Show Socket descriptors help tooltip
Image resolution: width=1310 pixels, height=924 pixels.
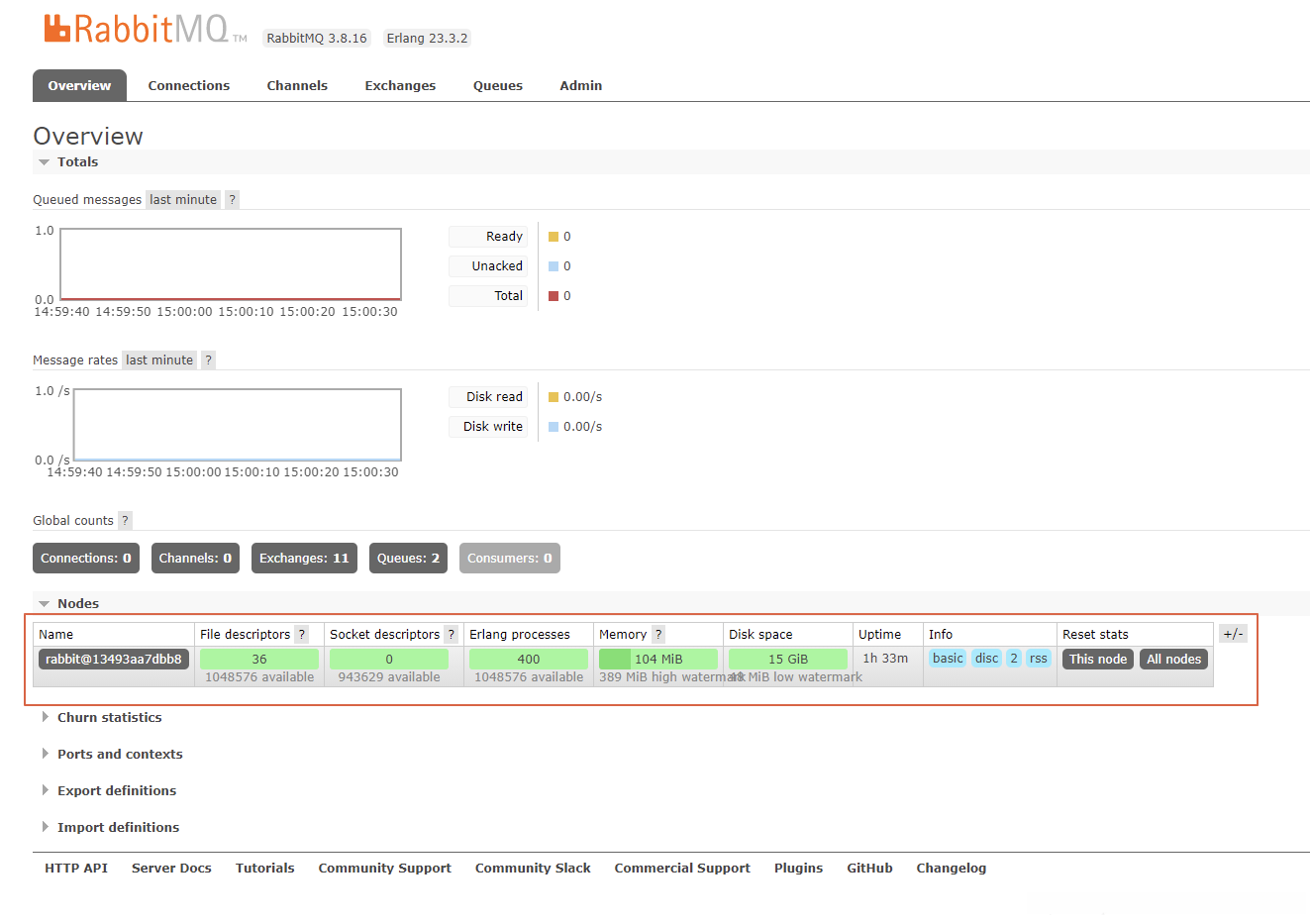452,635
